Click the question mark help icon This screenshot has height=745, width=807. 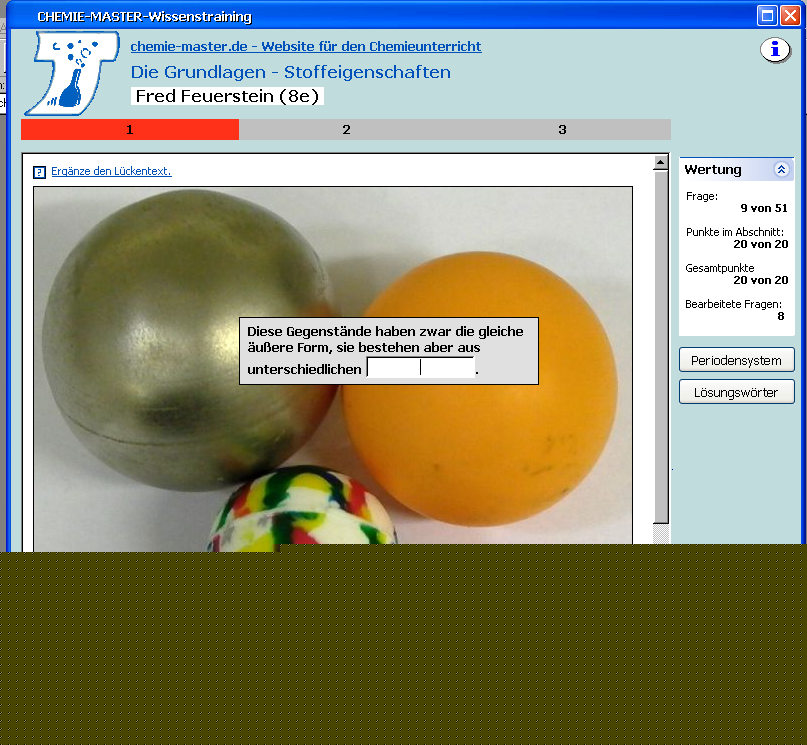pos(40,172)
